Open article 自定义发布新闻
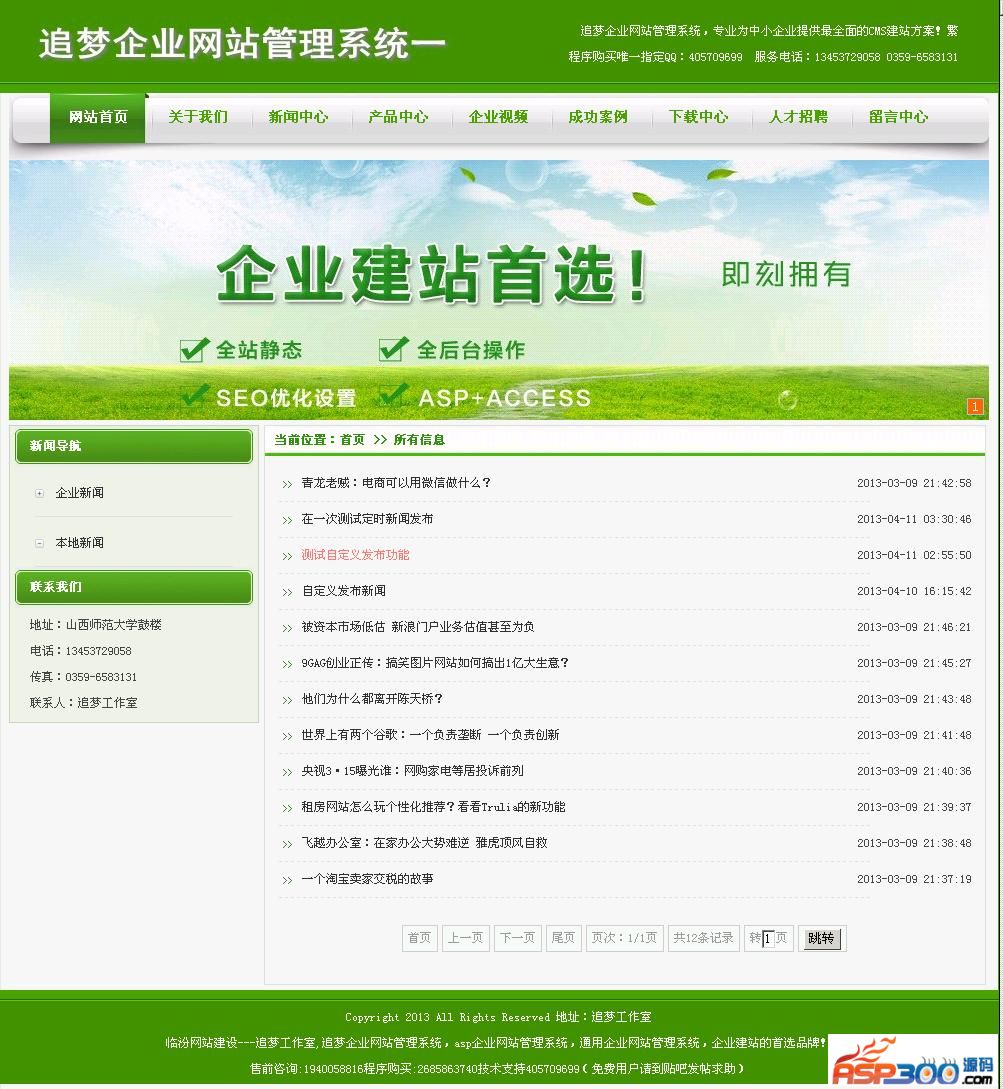 point(343,591)
